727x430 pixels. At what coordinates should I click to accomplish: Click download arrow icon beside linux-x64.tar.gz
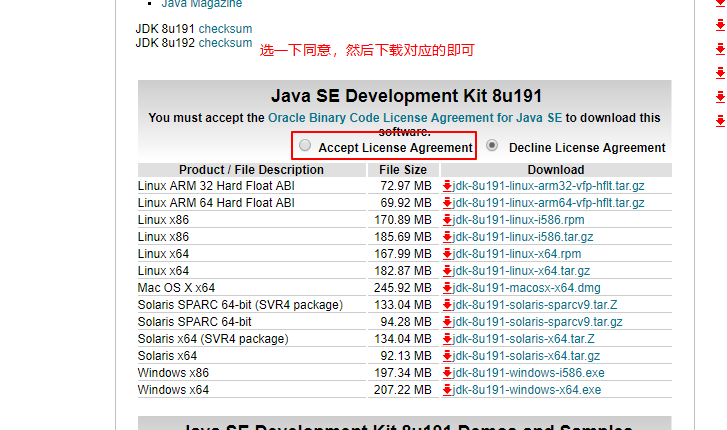tap(447, 271)
